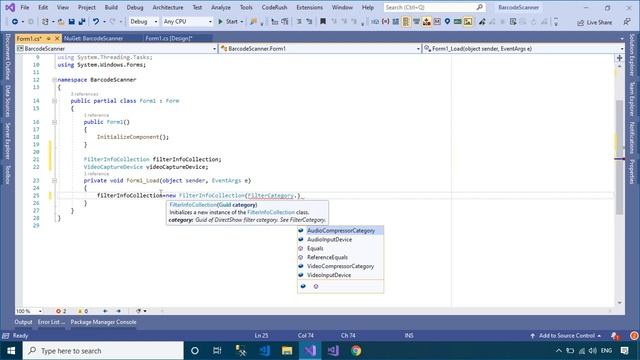Open the Toolbox side tab
Image resolution: width=640 pixels, height=360 pixels.
[7, 174]
